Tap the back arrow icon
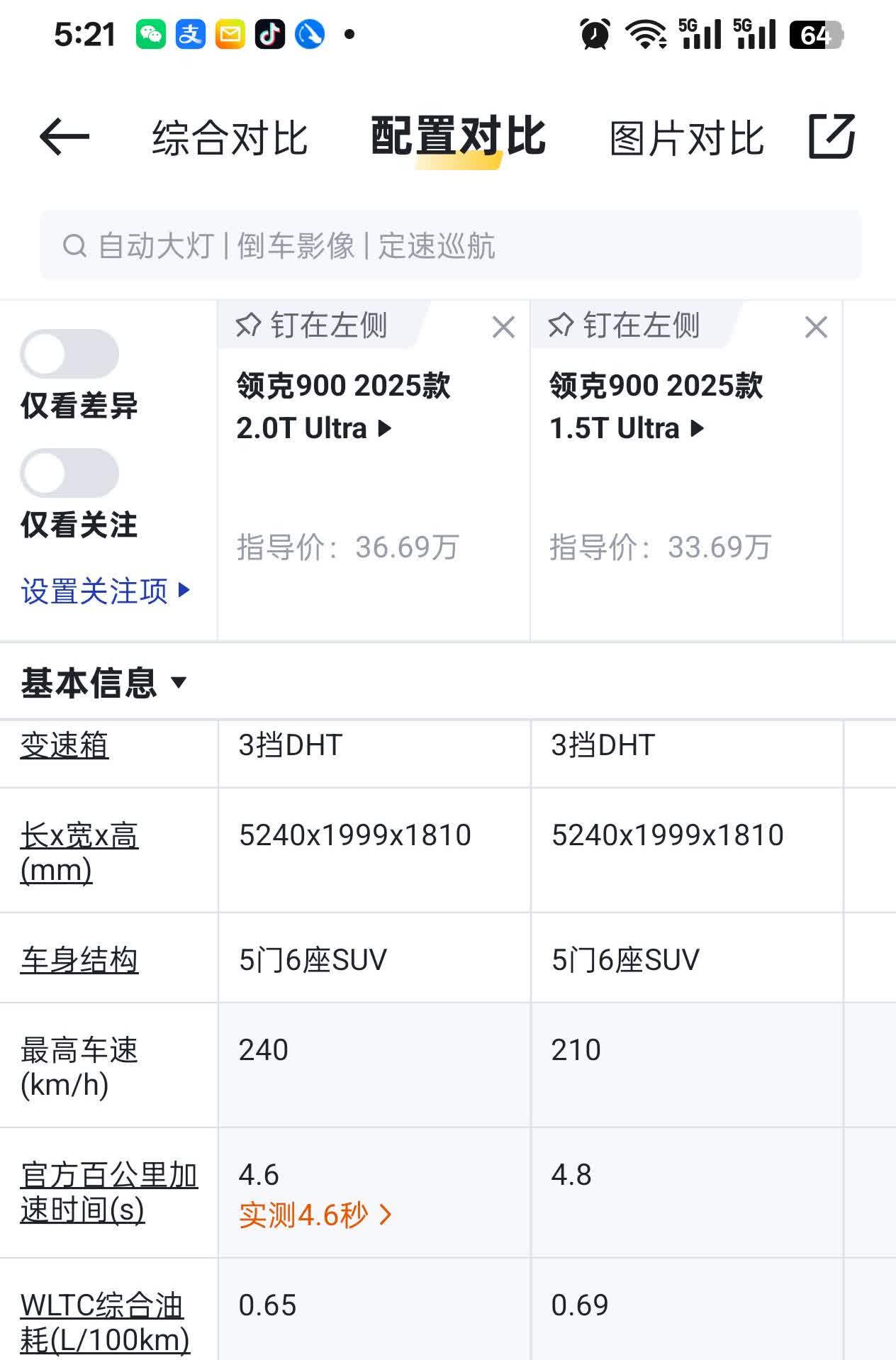 click(x=65, y=137)
